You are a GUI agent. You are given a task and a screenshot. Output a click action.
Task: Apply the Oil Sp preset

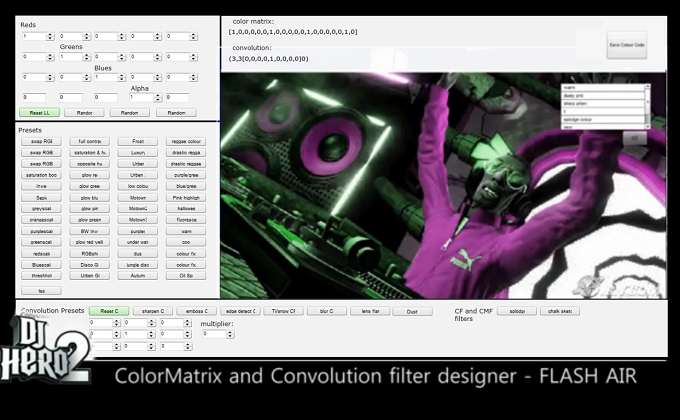tap(186, 276)
